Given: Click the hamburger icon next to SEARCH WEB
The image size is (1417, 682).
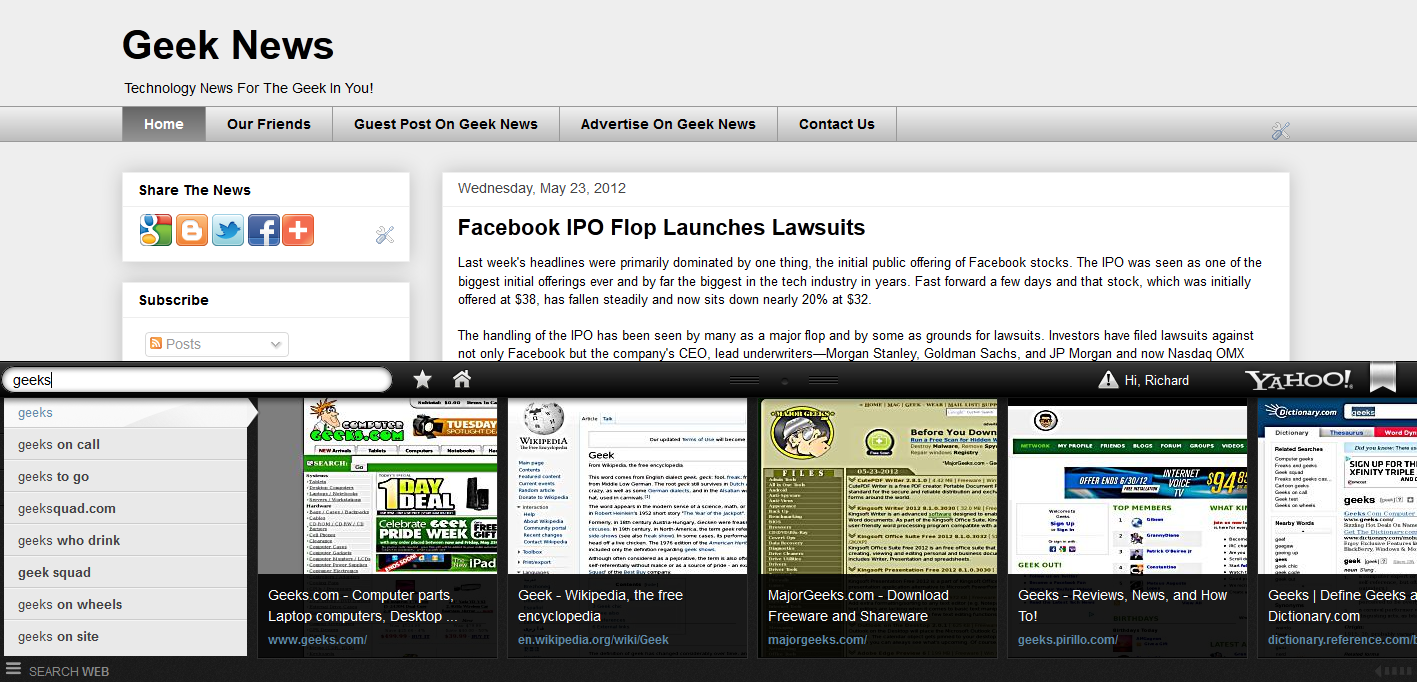Looking at the screenshot, I should coord(13,671).
